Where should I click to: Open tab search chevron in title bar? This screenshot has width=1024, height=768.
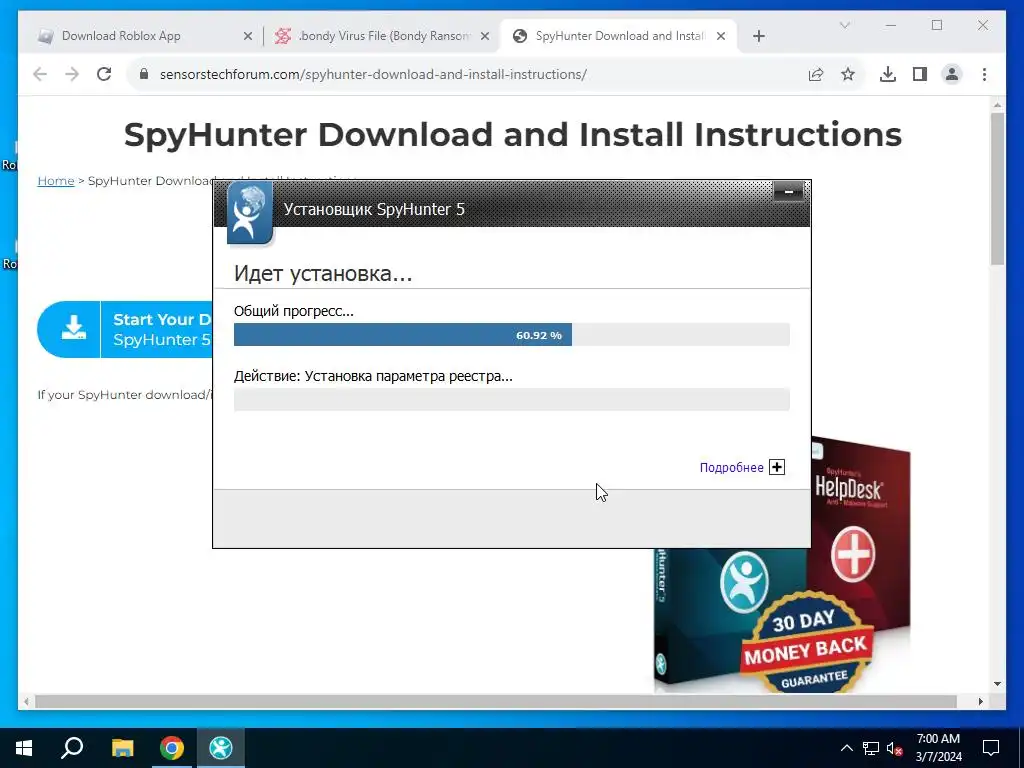point(844,25)
